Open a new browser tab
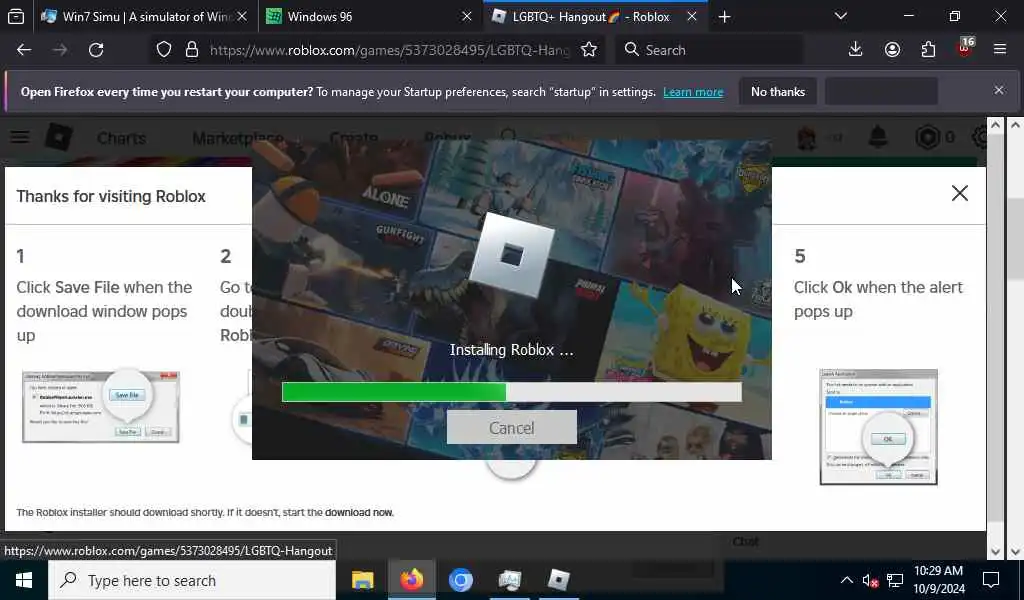The width and height of the screenshot is (1024, 600). tap(724, 17)
